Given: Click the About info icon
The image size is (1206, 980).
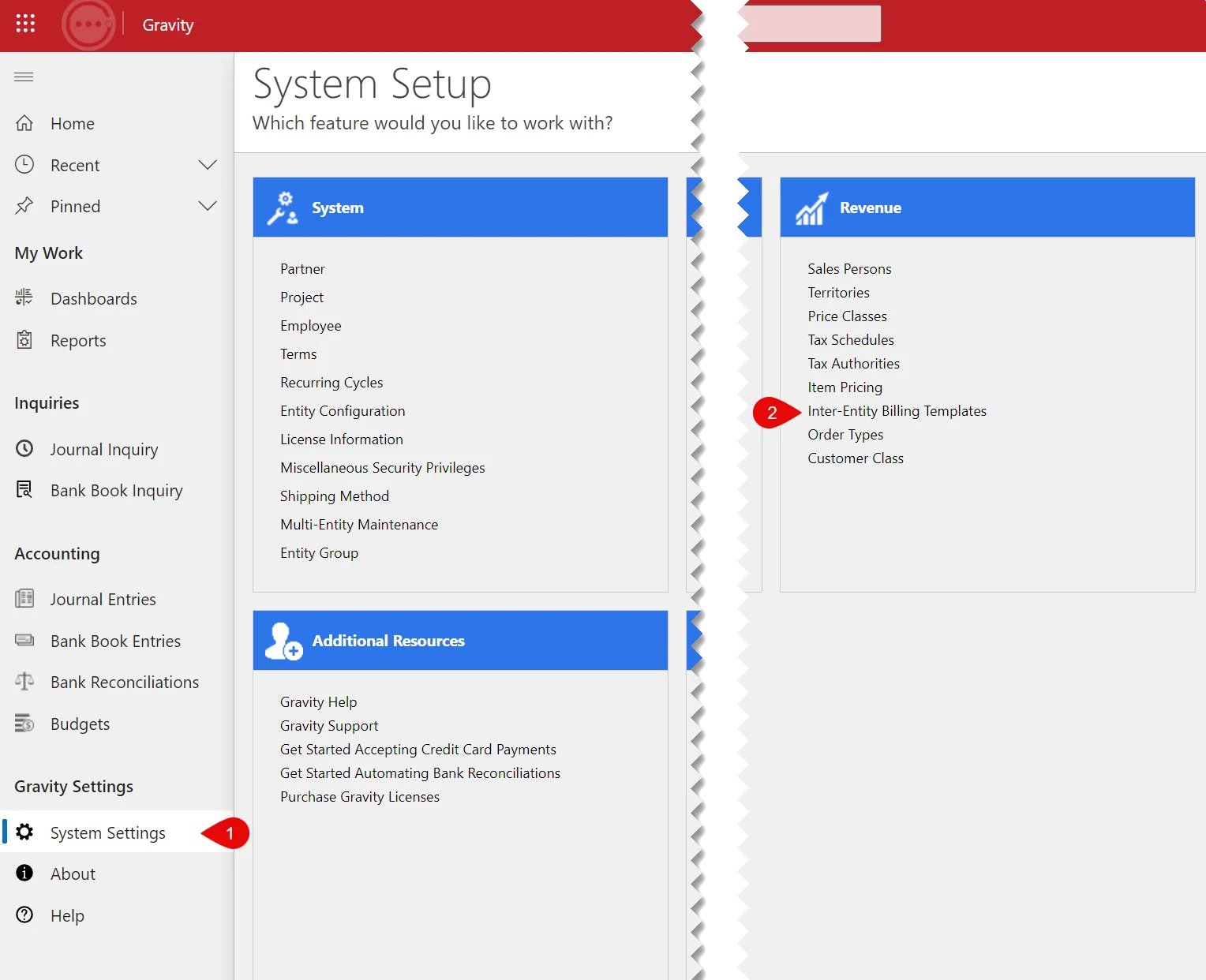Looking at the screenshot, I should point(24,873).
